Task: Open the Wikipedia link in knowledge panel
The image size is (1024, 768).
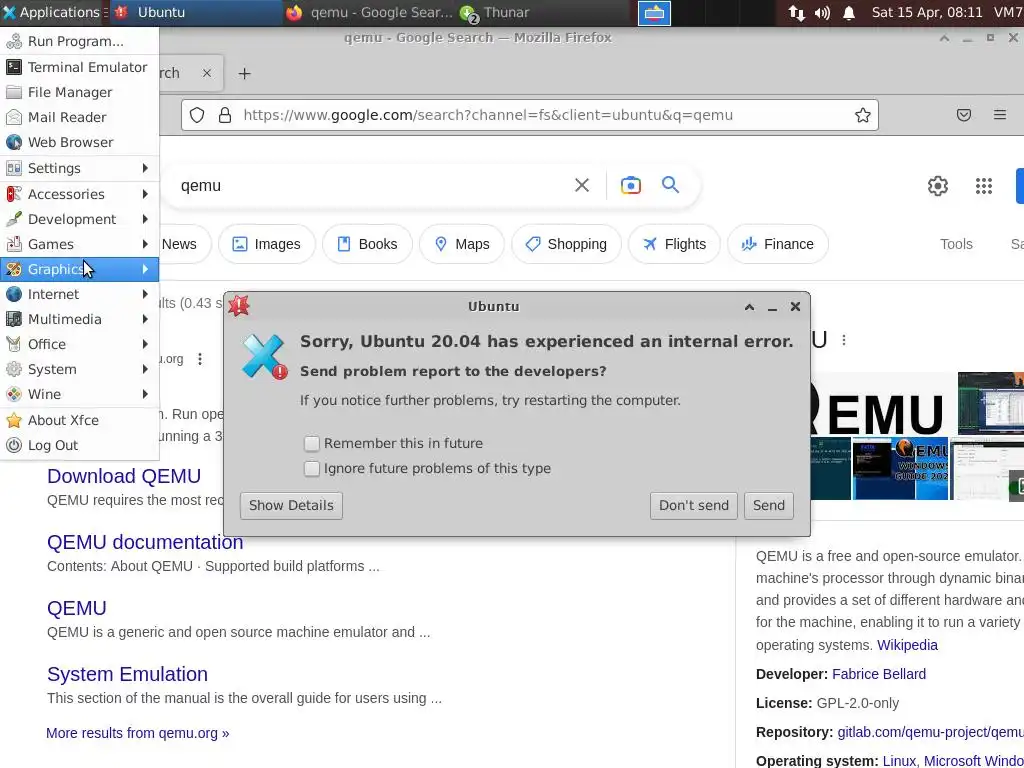Action: (907, 645)
